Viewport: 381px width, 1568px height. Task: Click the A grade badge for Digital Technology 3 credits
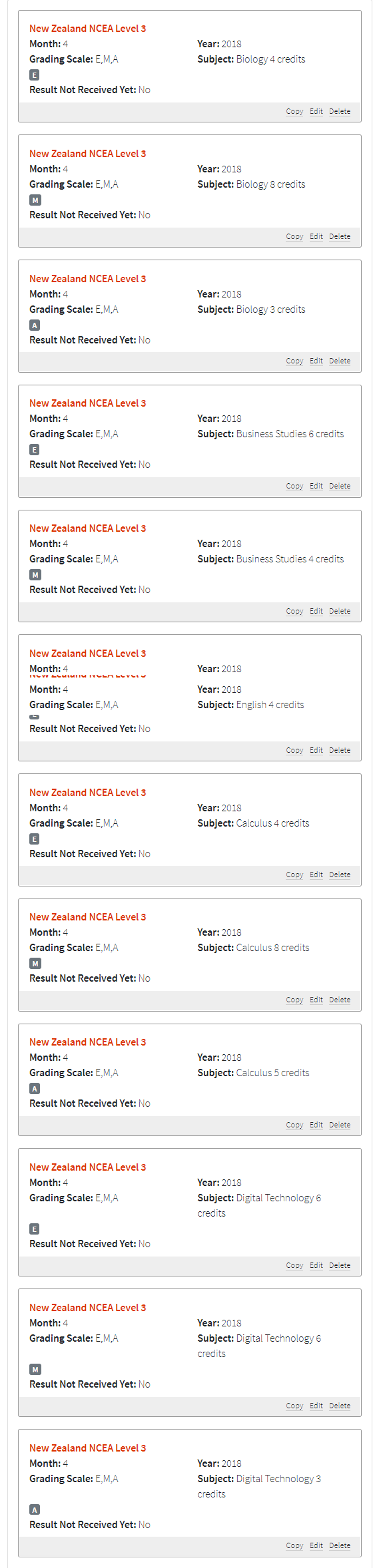tap(35, 1510)
